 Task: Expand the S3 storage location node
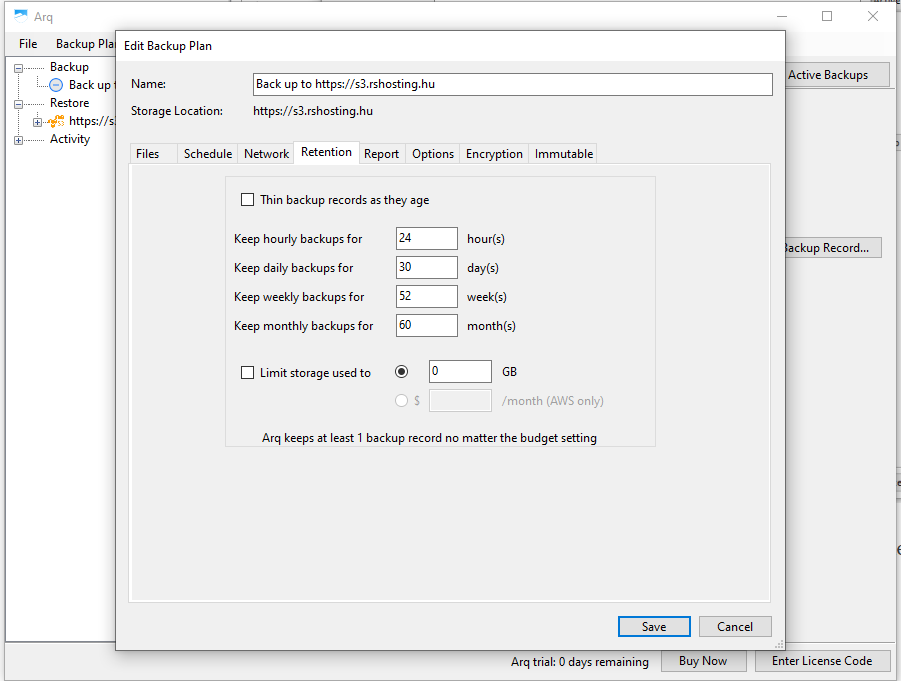click(37, 122)
